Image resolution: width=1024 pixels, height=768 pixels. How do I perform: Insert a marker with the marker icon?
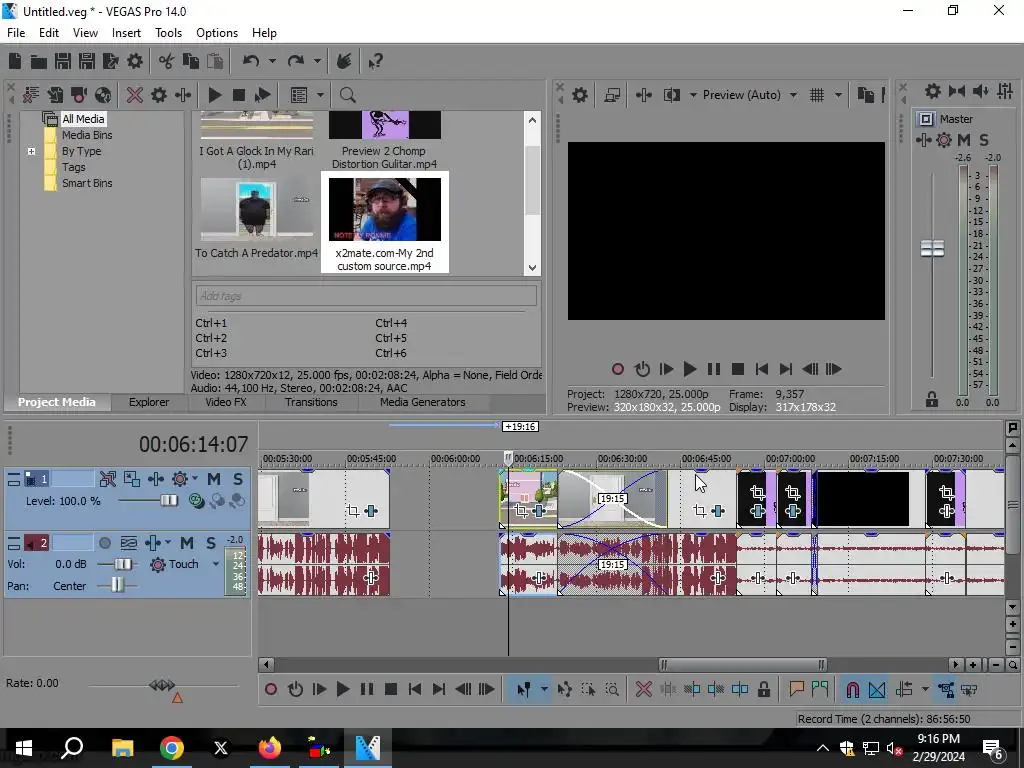point(796,690)
